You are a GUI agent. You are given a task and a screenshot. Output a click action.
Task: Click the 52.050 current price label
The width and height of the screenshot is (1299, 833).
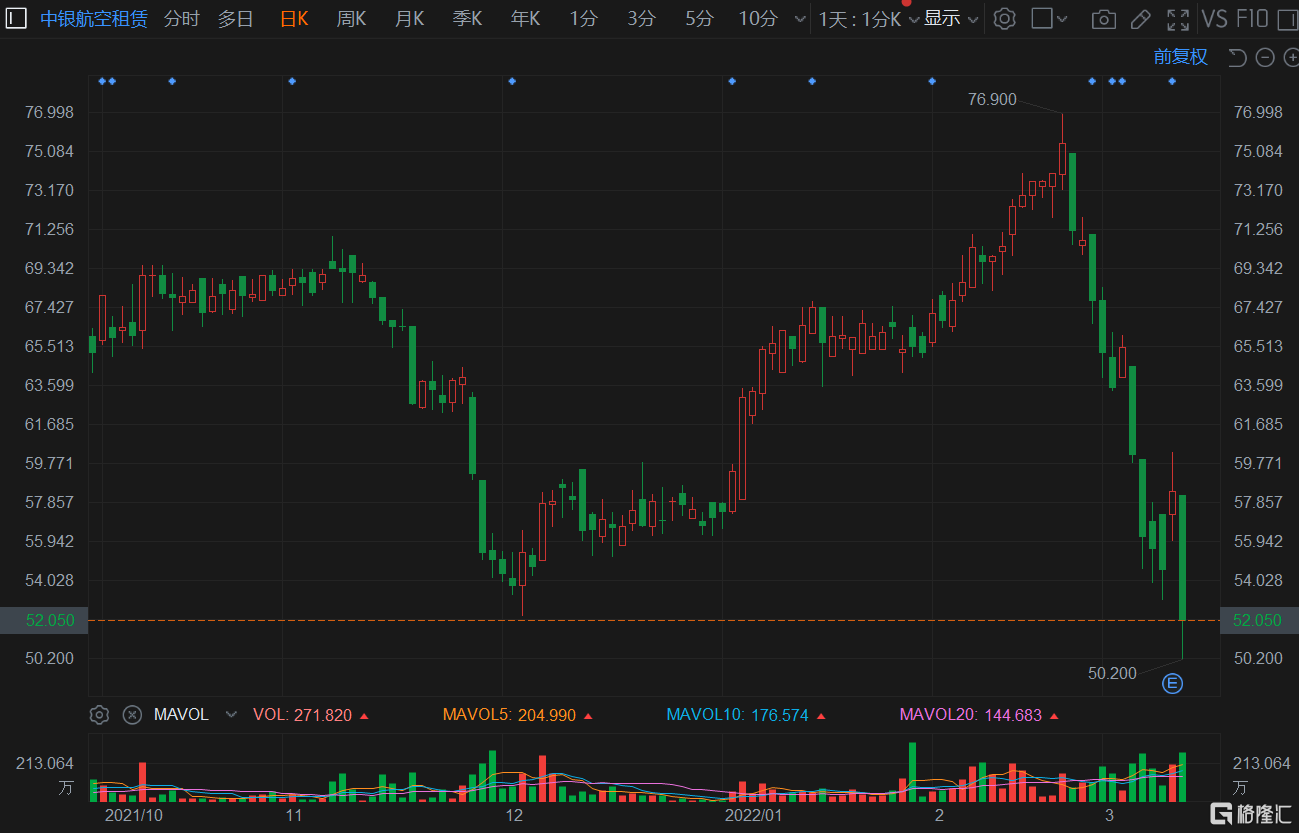pos(50,620)
